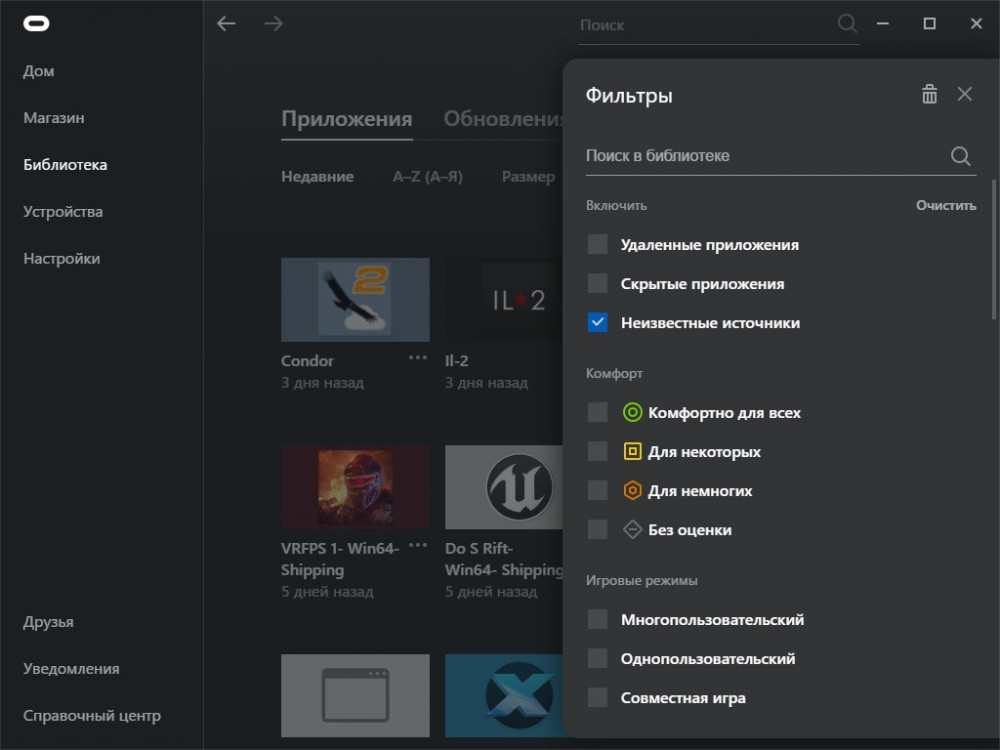1000x750 pixels.
Task: Switch to the Обновления tab
Action: [504, 119]
